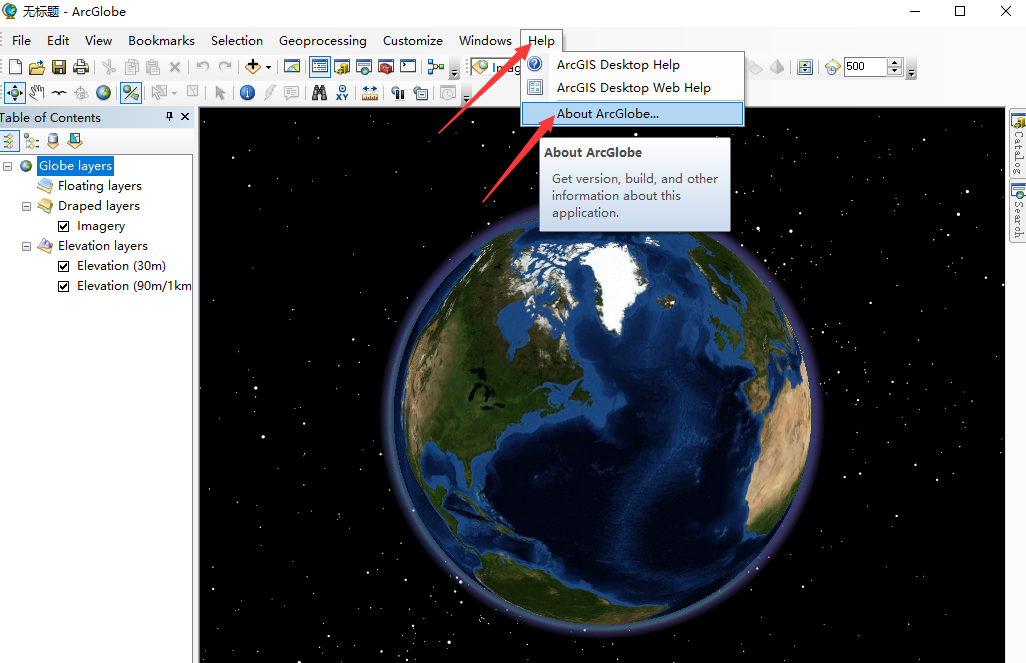The height and width of the screenshot is (663, 1026).
Task: Click the clock icon beside the 500 field
Action: (x=832, y=67)
